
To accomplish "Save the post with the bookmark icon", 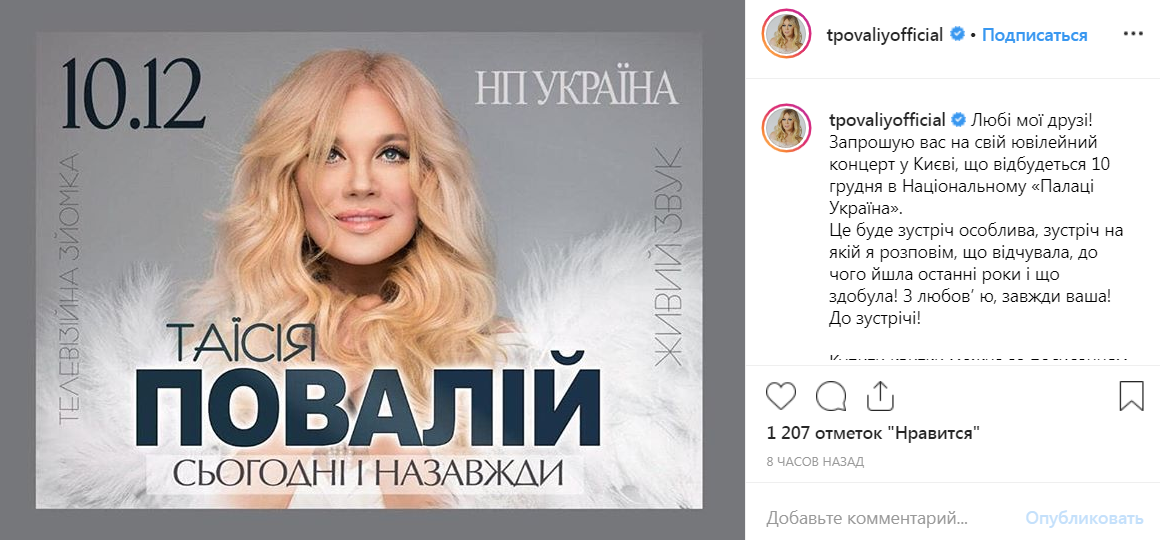I will 1131,396.
